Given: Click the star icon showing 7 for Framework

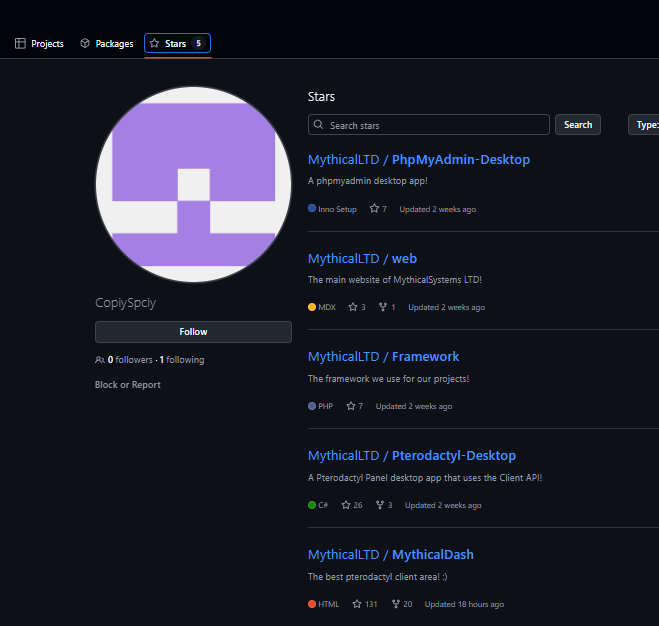Looking at the screenshot, I should [351, 406].
